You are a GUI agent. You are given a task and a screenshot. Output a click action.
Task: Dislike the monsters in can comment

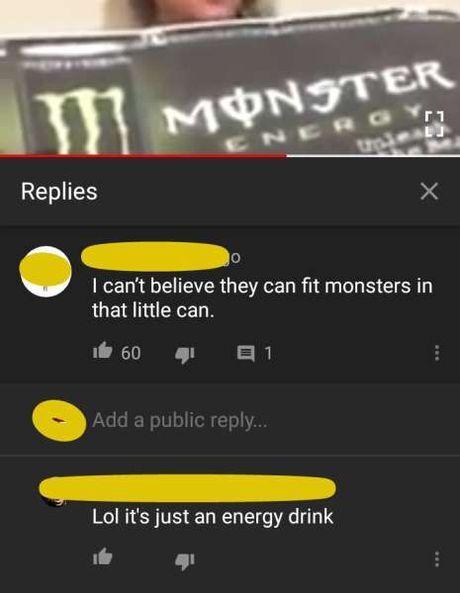[185, 355]
